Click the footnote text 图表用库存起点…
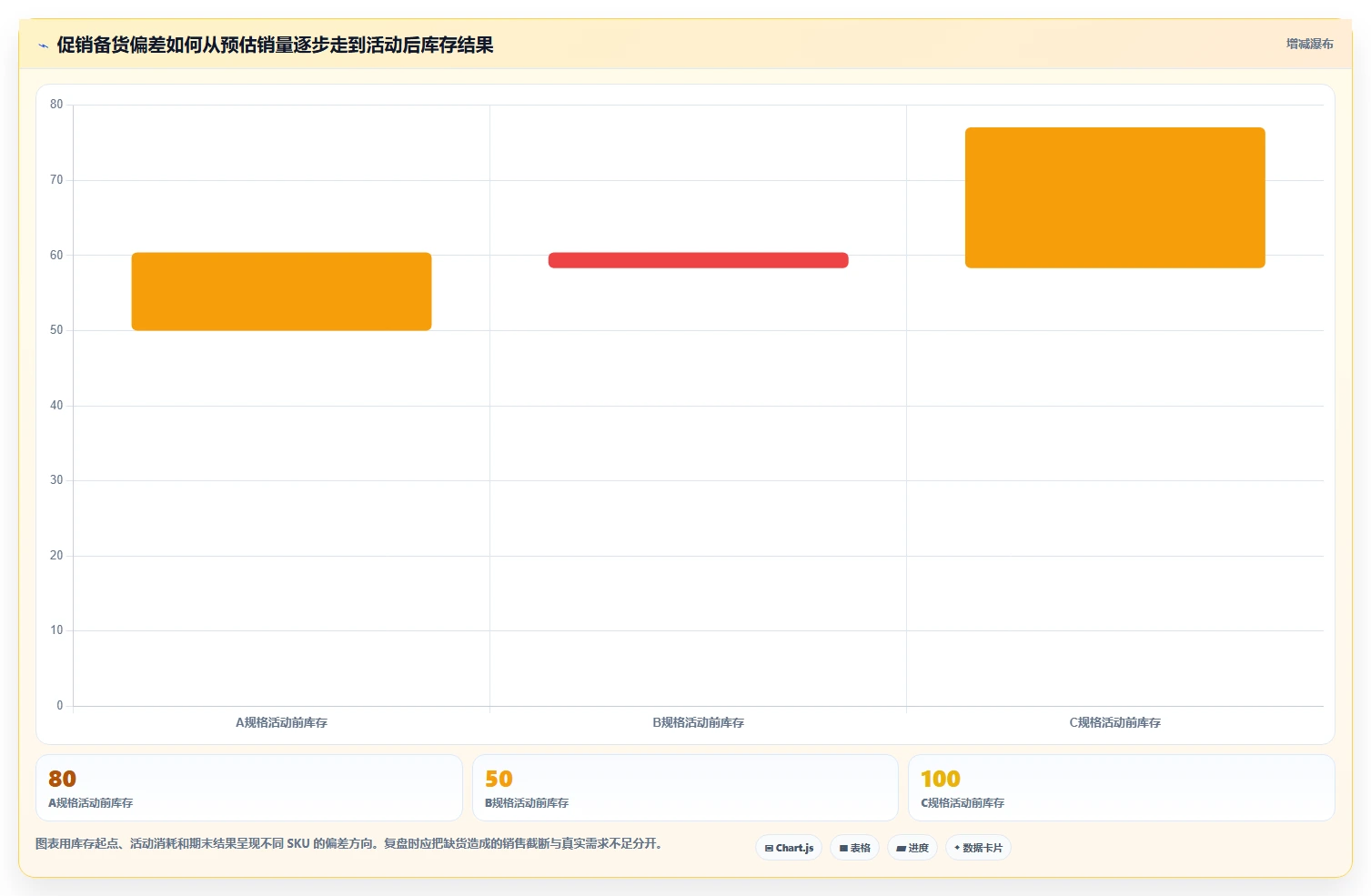The image size is (1371, 896). 349,843
